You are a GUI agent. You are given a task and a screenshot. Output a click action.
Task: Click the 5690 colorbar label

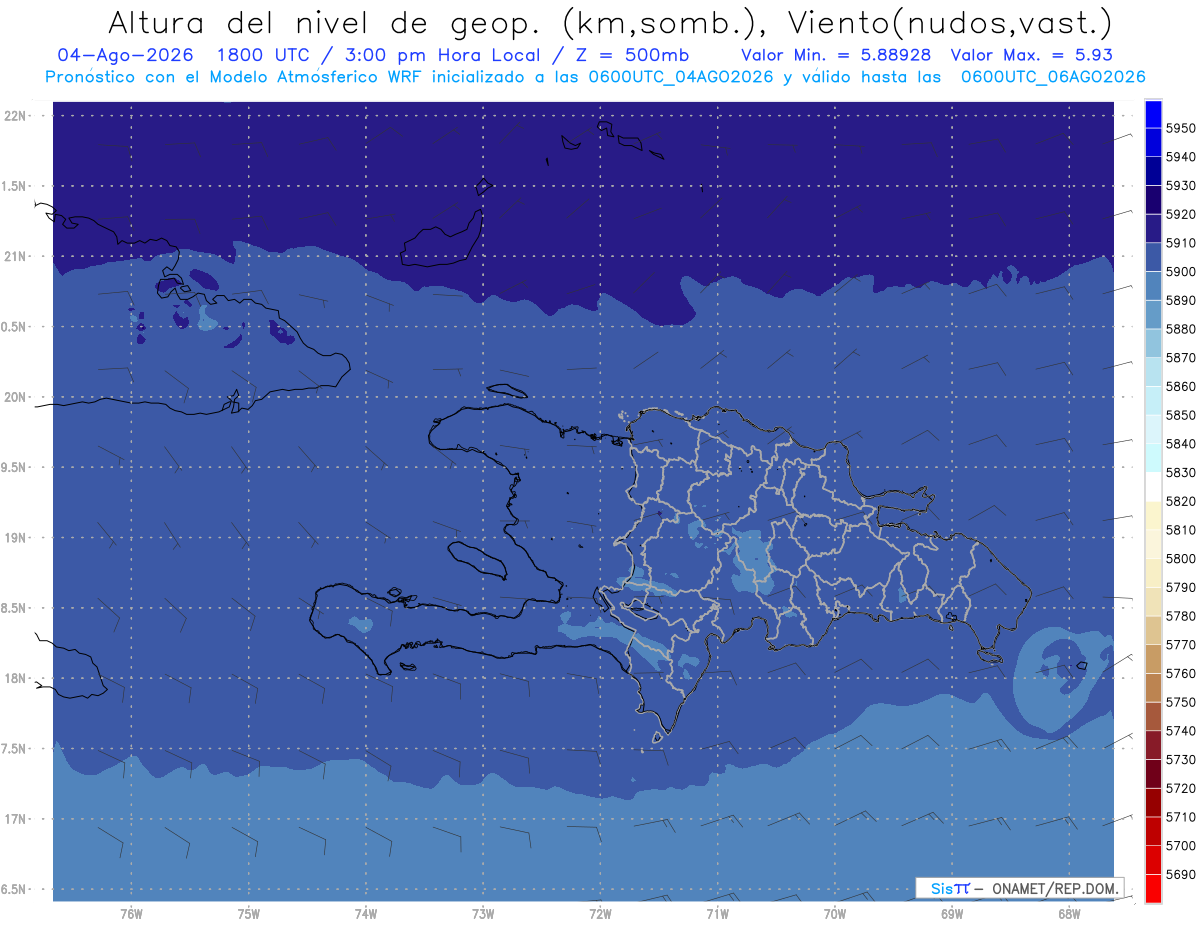pyautogui.click(x=1181, y=874)
